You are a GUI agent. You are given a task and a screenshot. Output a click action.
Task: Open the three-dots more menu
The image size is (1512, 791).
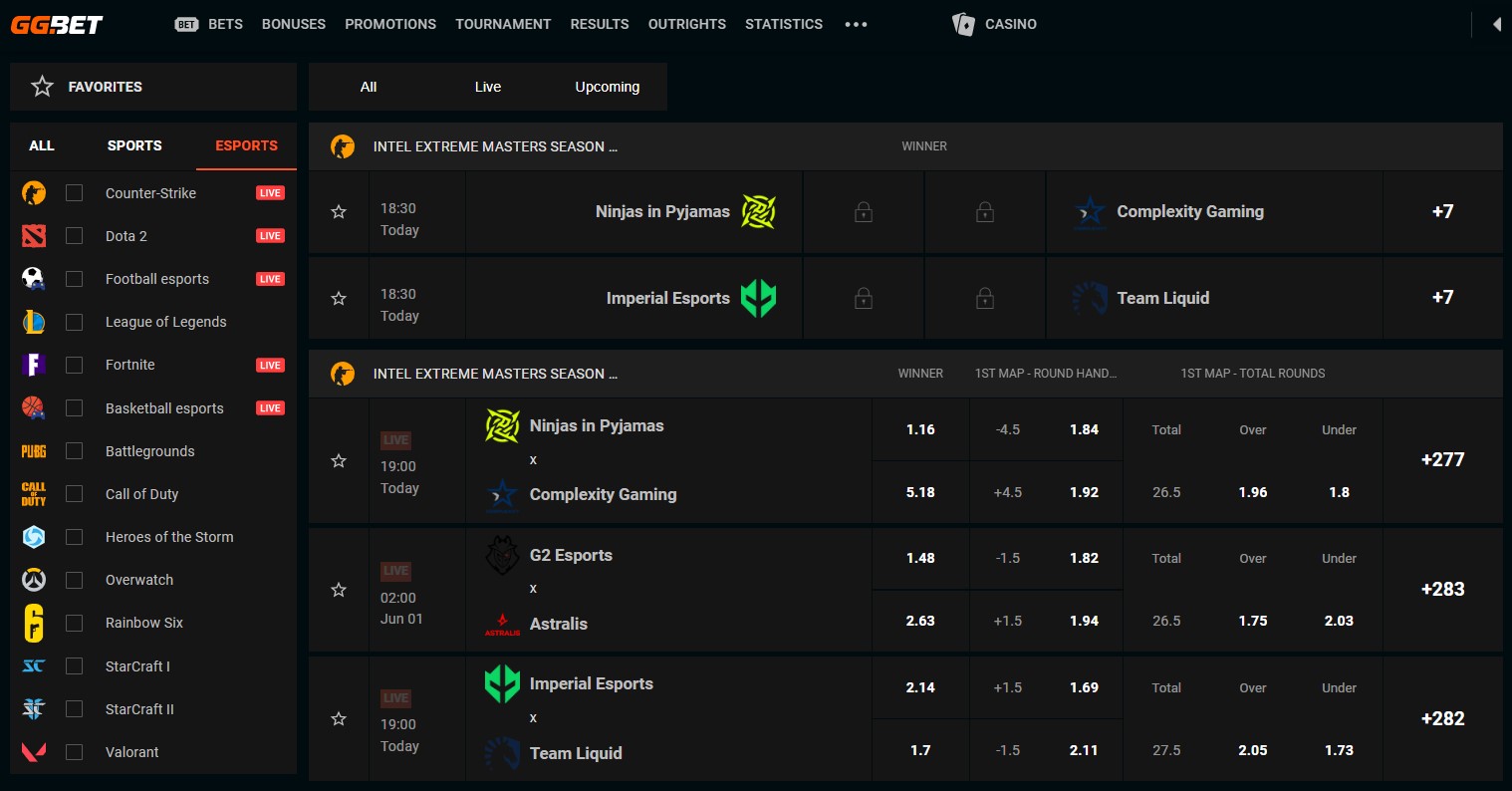856,24
